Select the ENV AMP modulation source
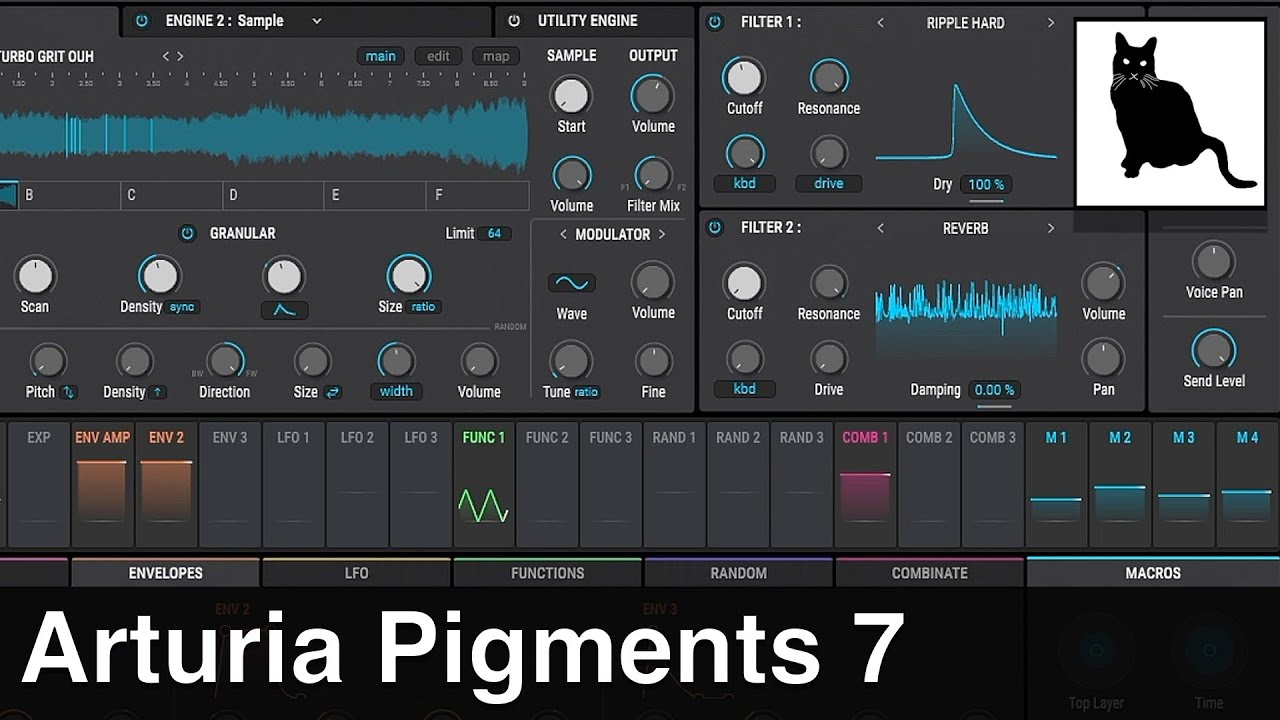This screenshot has height=720, width=1280. [x=102, y=485]
